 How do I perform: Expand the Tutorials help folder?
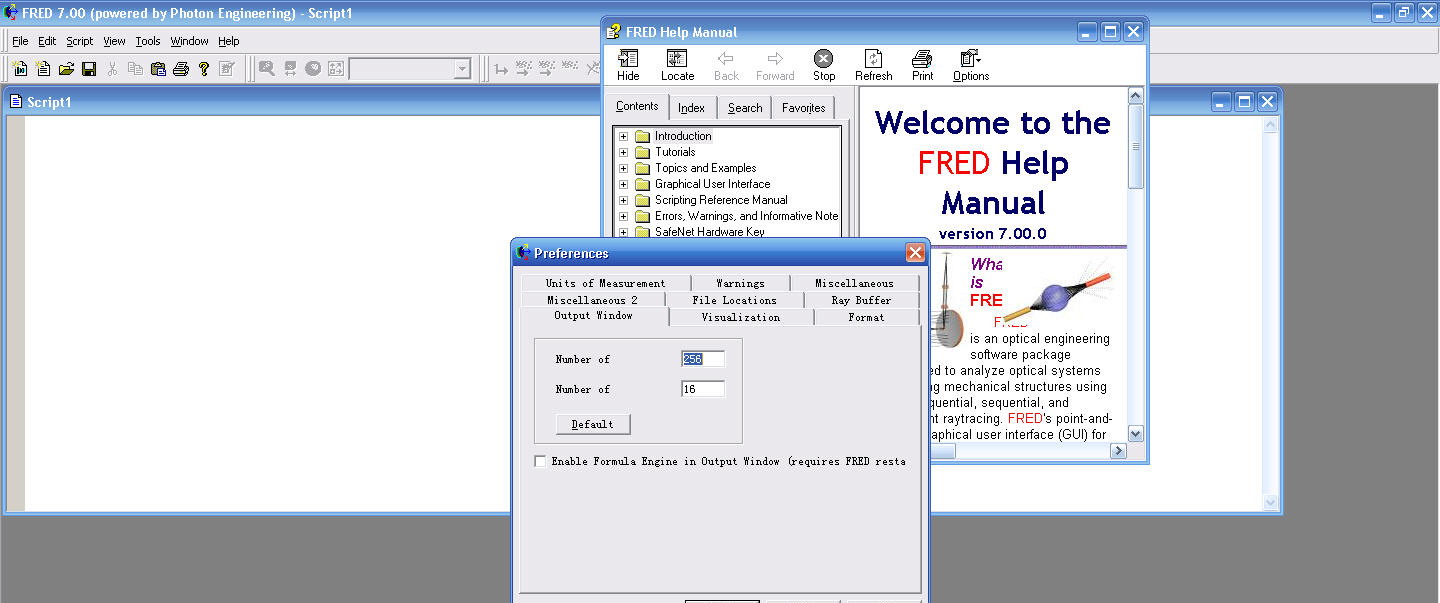point(624,152)
